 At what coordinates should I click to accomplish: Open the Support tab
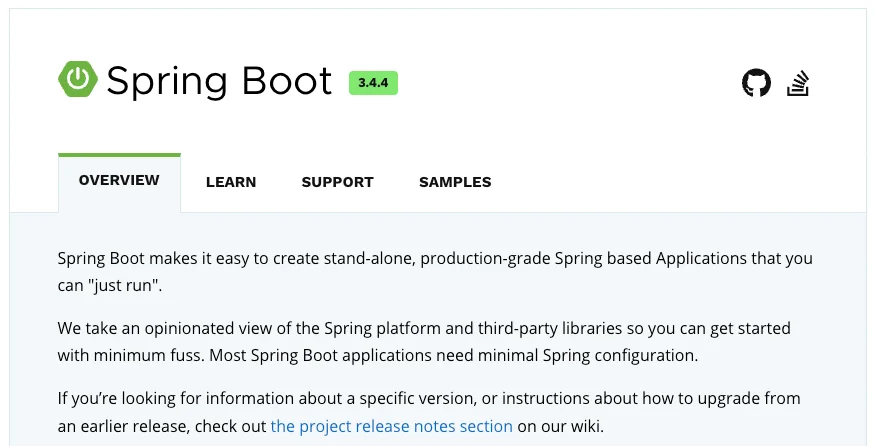pyautogui.click(x=338, y=182)
